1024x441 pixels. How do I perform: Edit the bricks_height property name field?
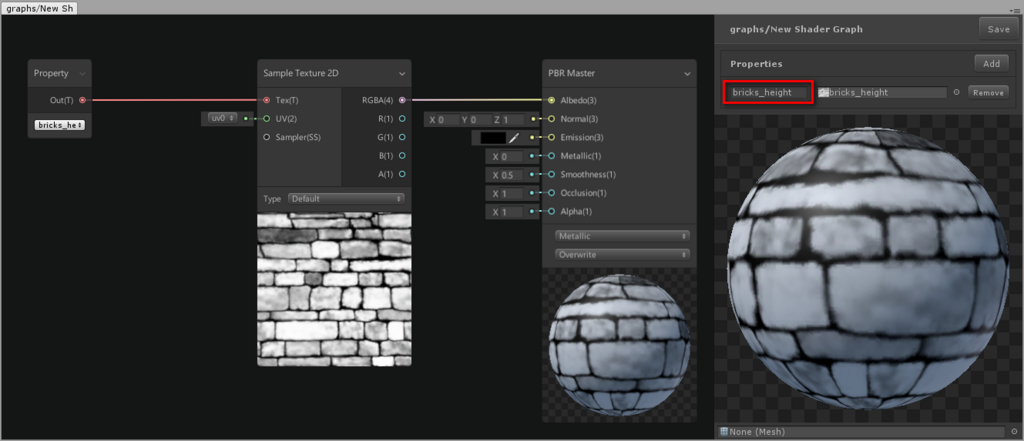pos(768,92)
